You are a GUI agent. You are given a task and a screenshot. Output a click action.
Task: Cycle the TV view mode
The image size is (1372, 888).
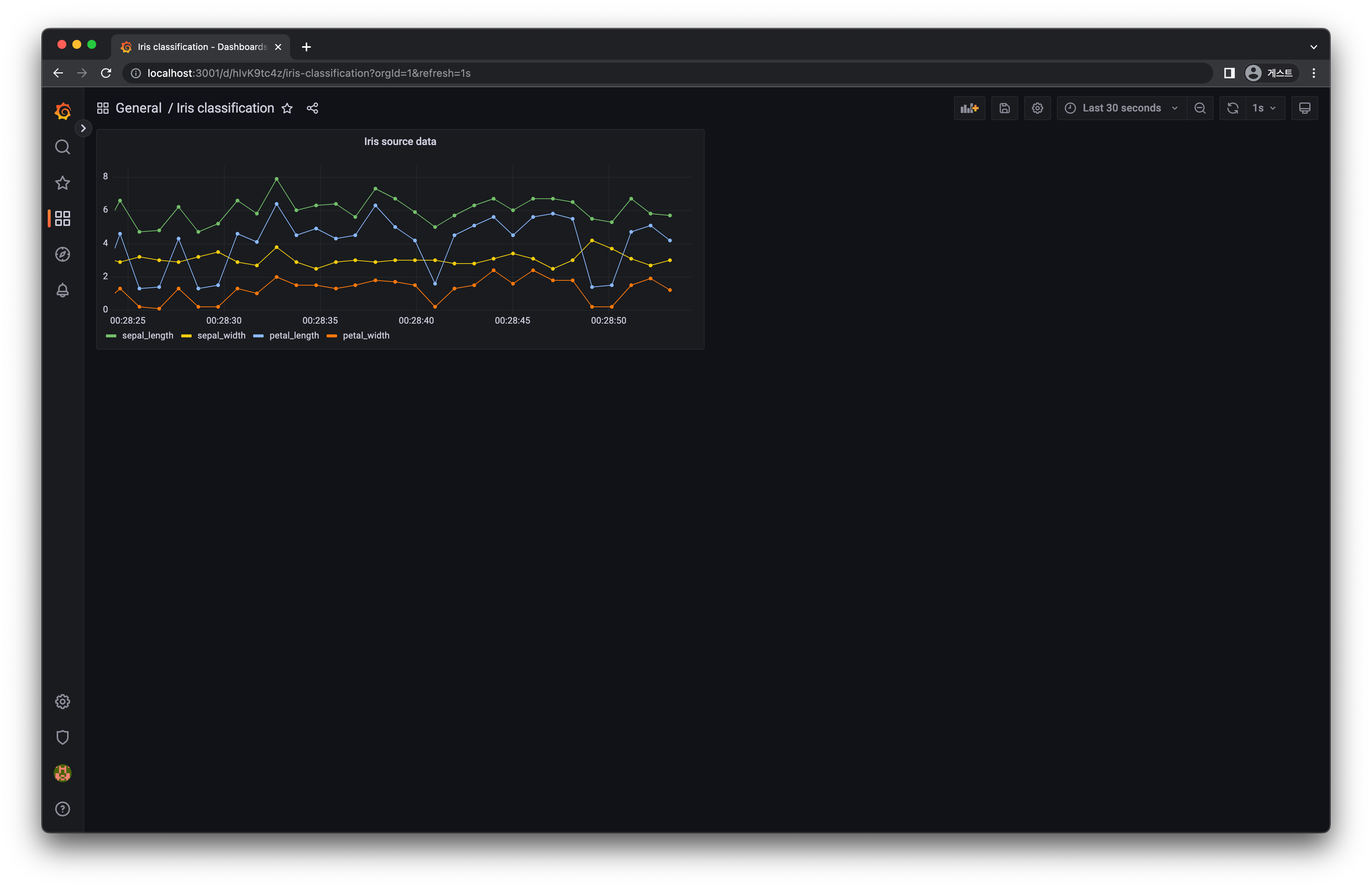click(x=1305, y=108)
